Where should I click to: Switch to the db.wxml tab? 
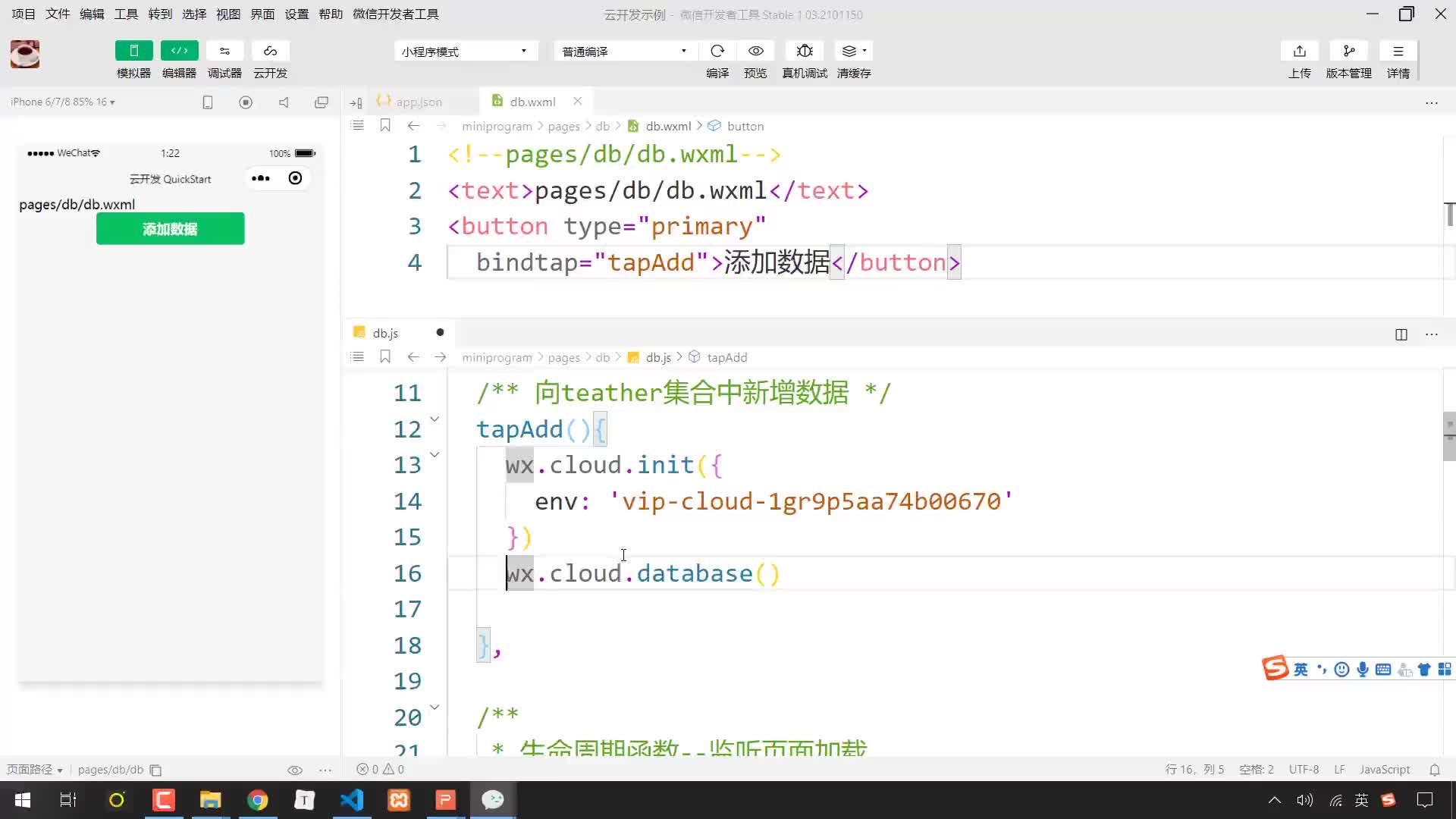532,102
